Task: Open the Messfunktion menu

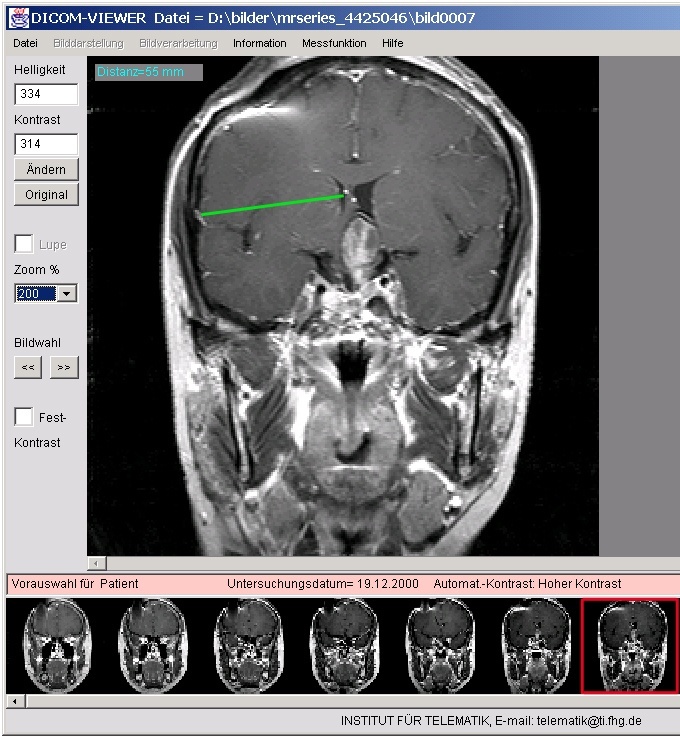Action: [x=334, y=44]
